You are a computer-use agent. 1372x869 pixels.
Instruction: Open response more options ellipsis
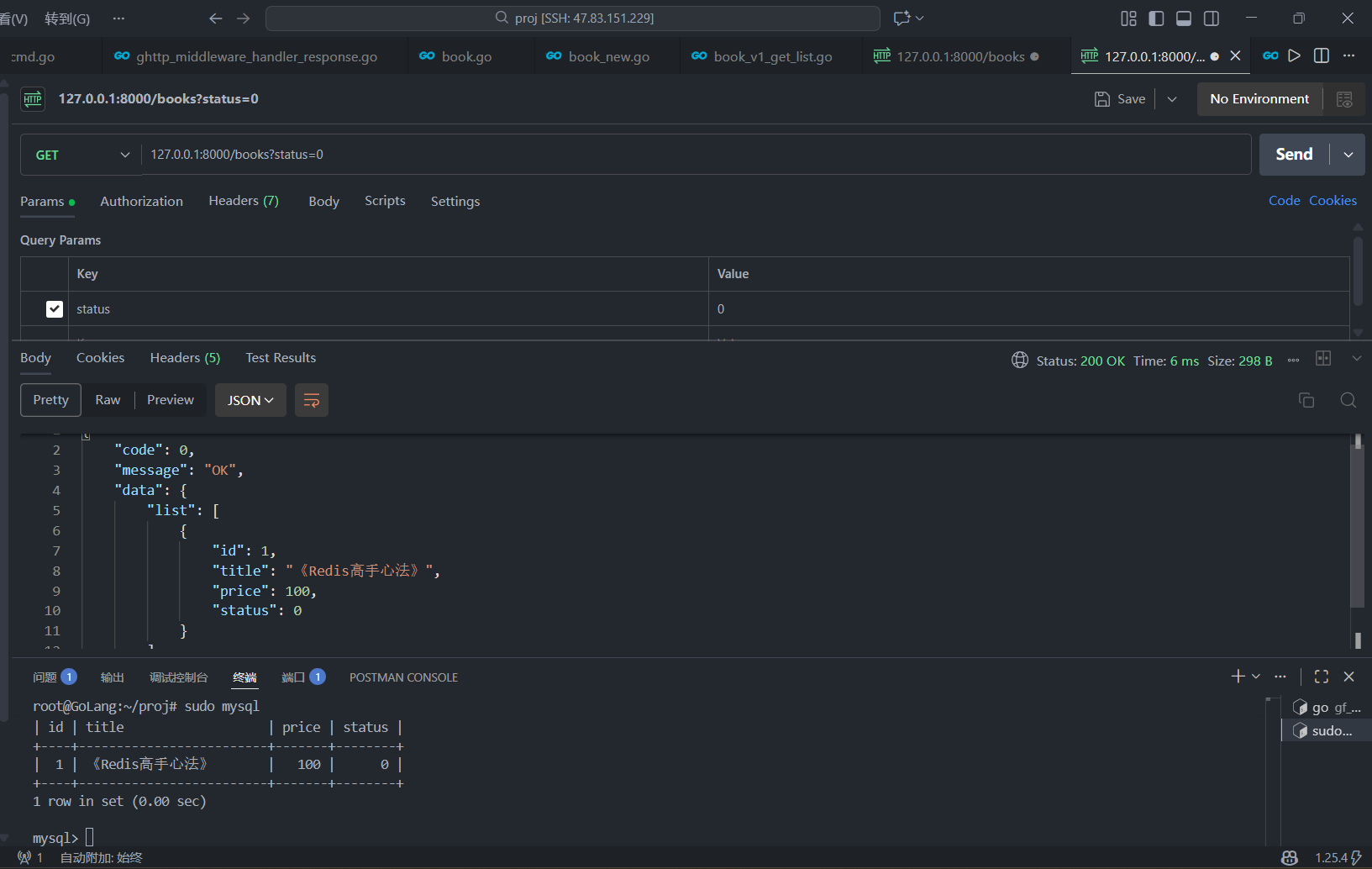click(1294, 361)
